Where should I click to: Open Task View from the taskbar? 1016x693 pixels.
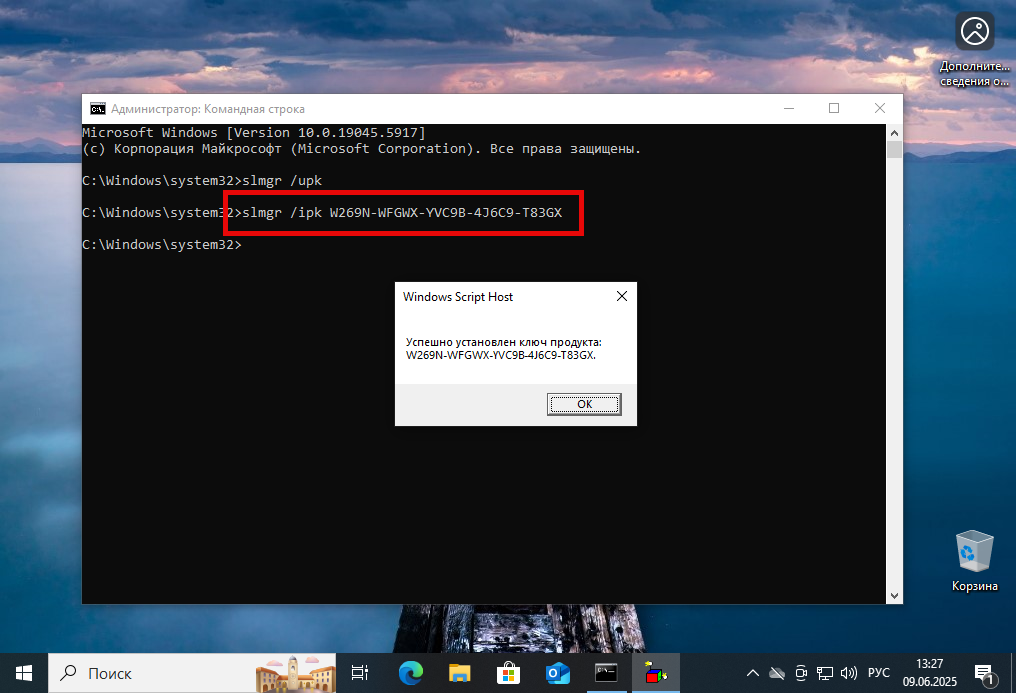(360, 673)
